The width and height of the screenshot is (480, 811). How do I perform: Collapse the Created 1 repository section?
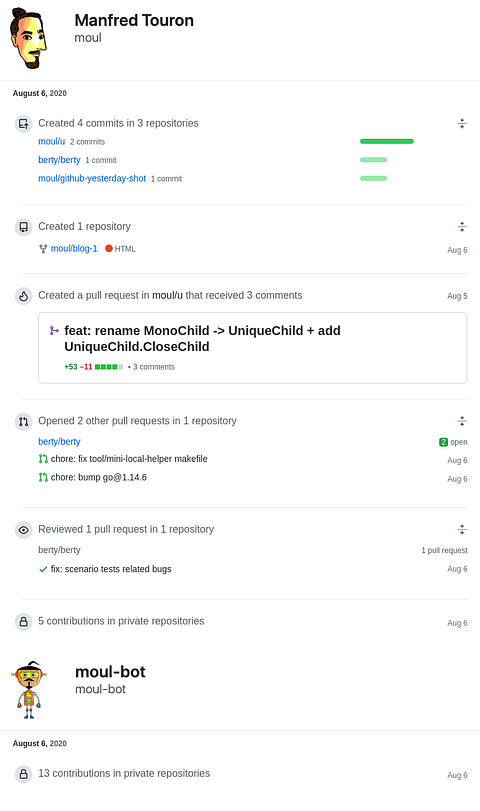point(462,227)
